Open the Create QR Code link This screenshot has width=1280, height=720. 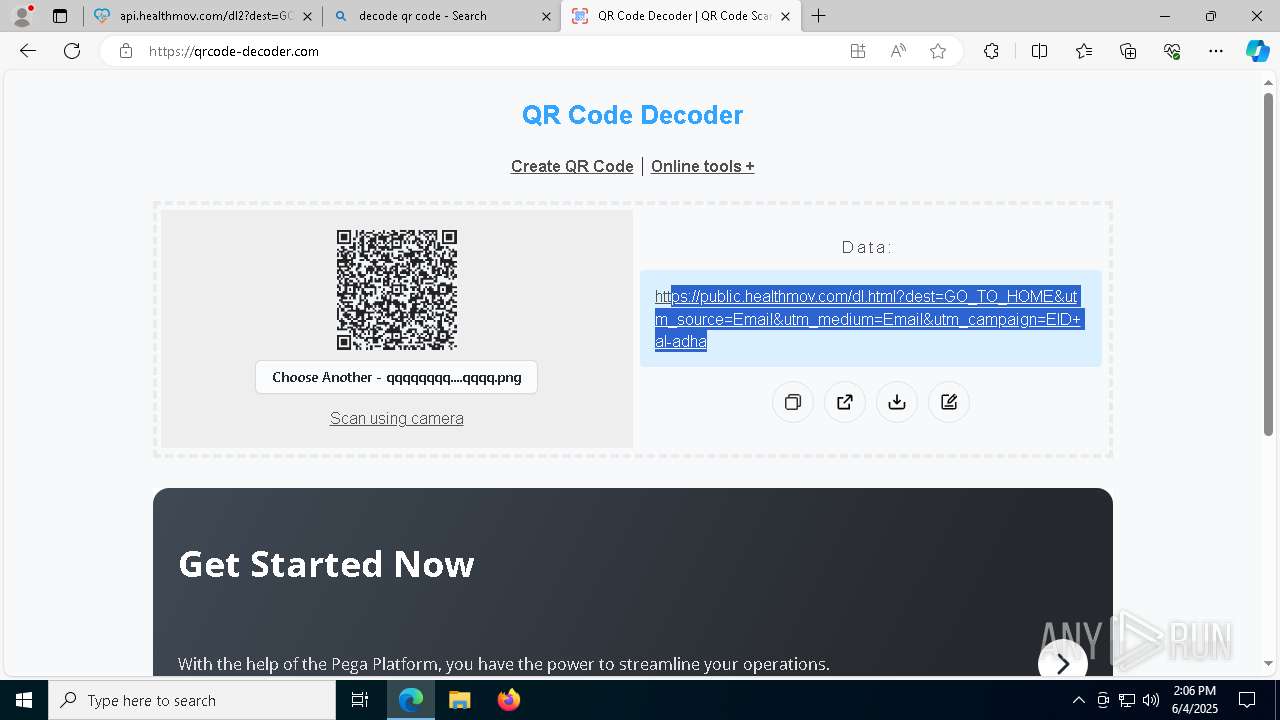click(x=572, y=166)
